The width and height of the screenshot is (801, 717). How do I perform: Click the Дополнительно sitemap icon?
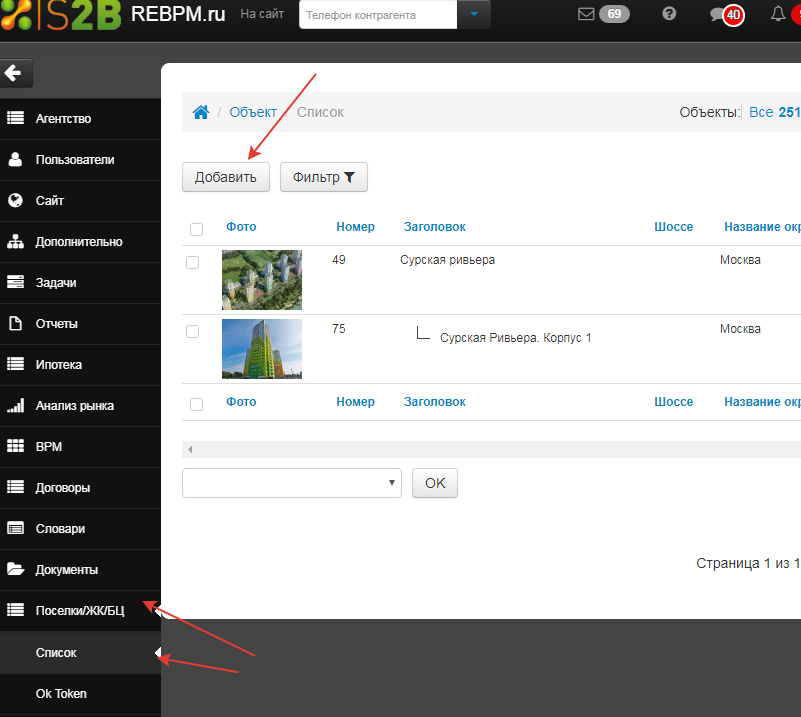(15, 241)
